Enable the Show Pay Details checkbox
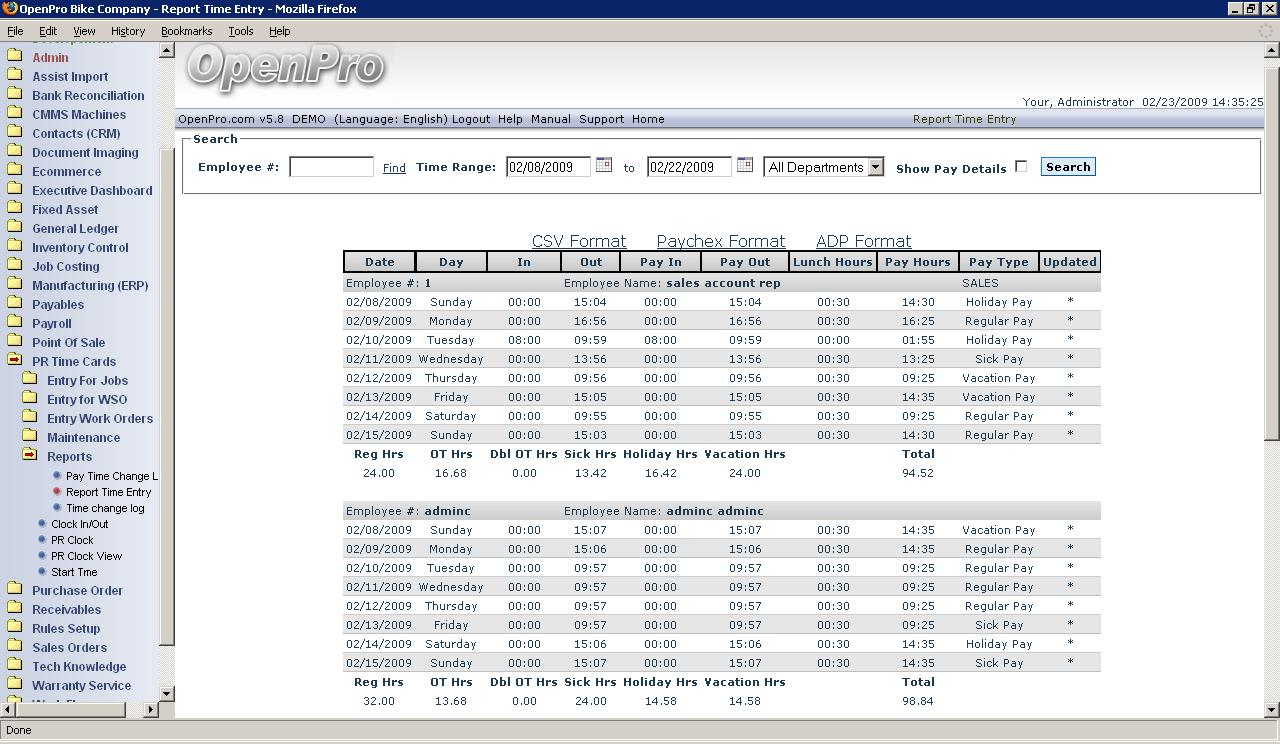 coord(1021,167)
